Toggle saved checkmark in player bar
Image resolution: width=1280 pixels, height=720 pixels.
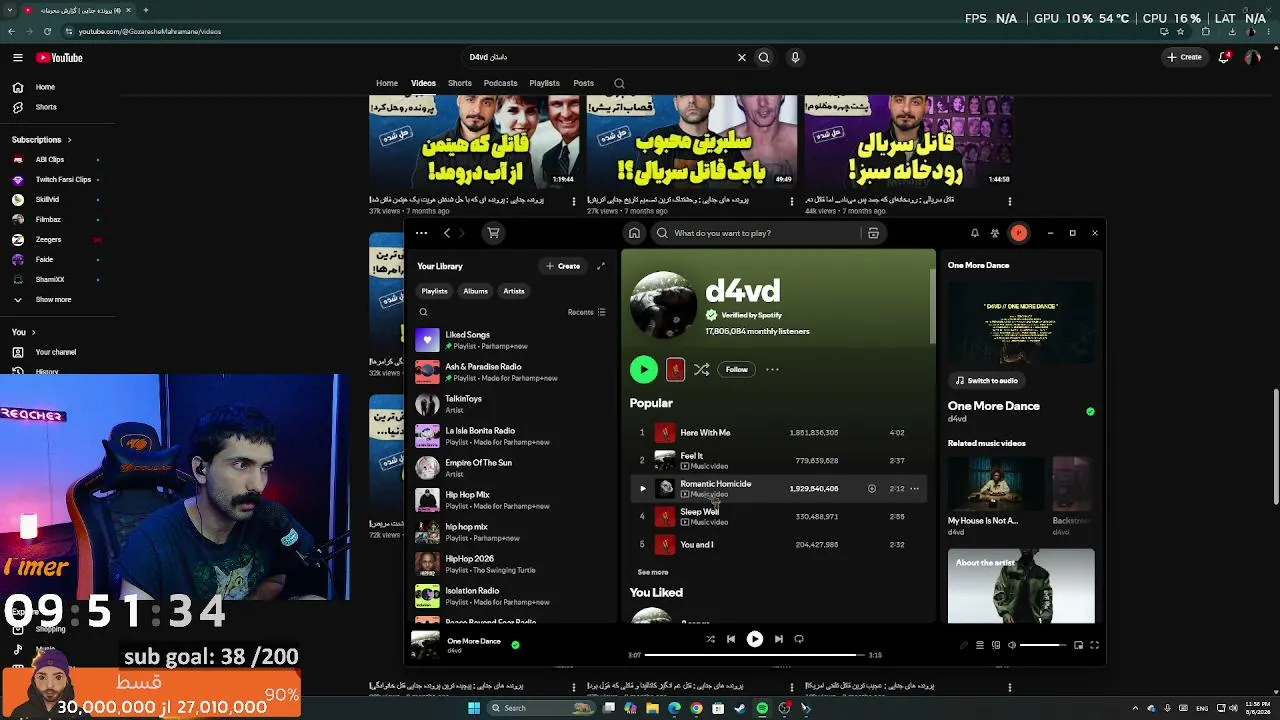516,645
